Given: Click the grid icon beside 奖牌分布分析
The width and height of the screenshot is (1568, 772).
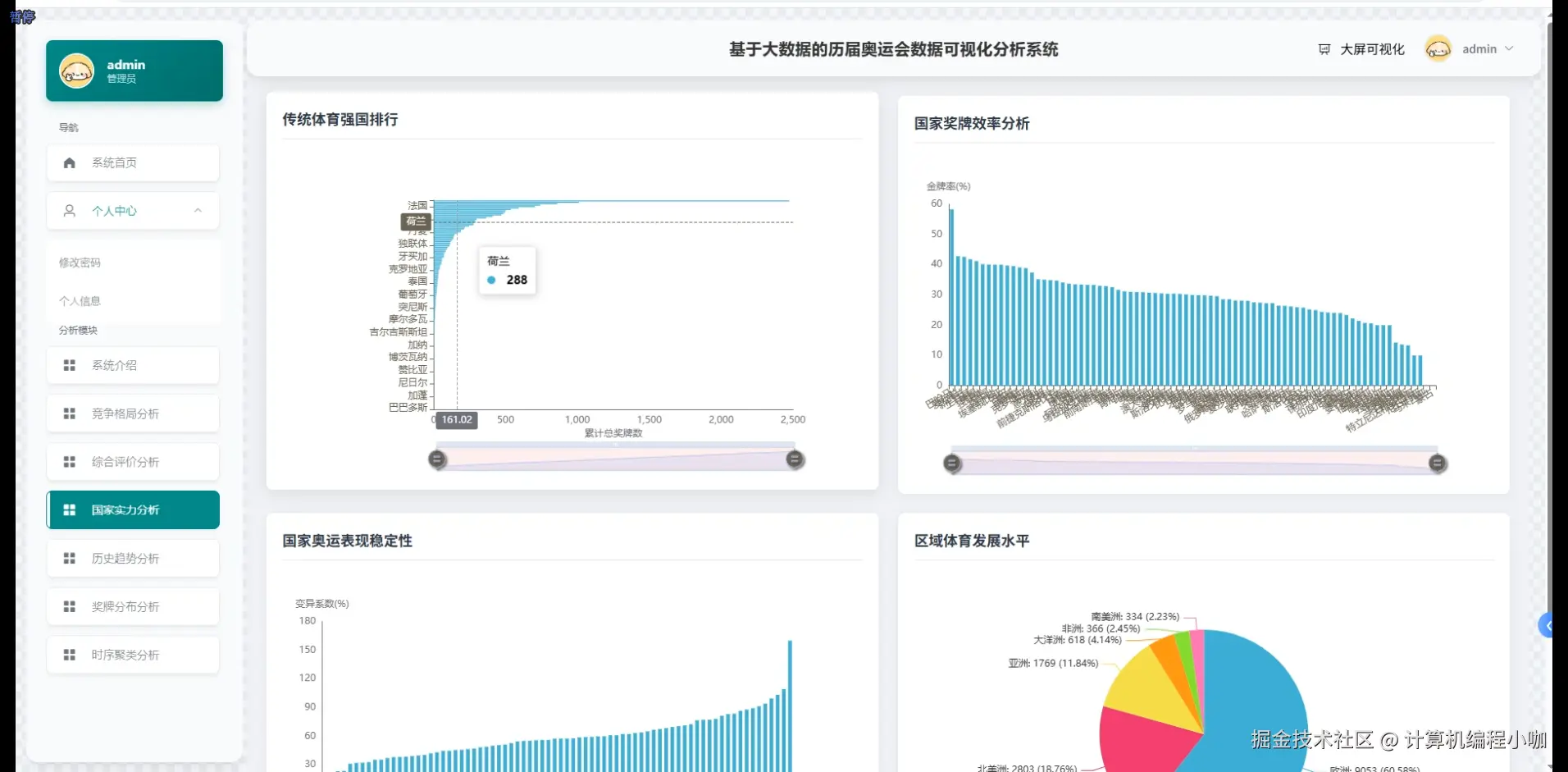Looking at the screenshot, I should click(x=70, y=606).
